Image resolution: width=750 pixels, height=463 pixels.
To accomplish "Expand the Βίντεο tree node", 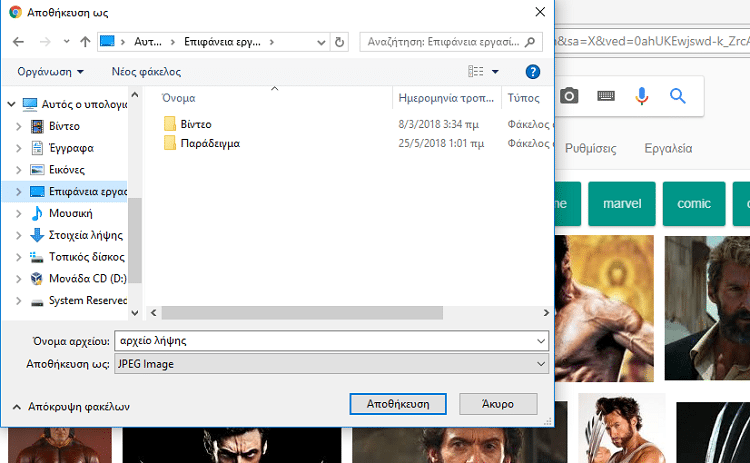I will click(x=19, y=126).
